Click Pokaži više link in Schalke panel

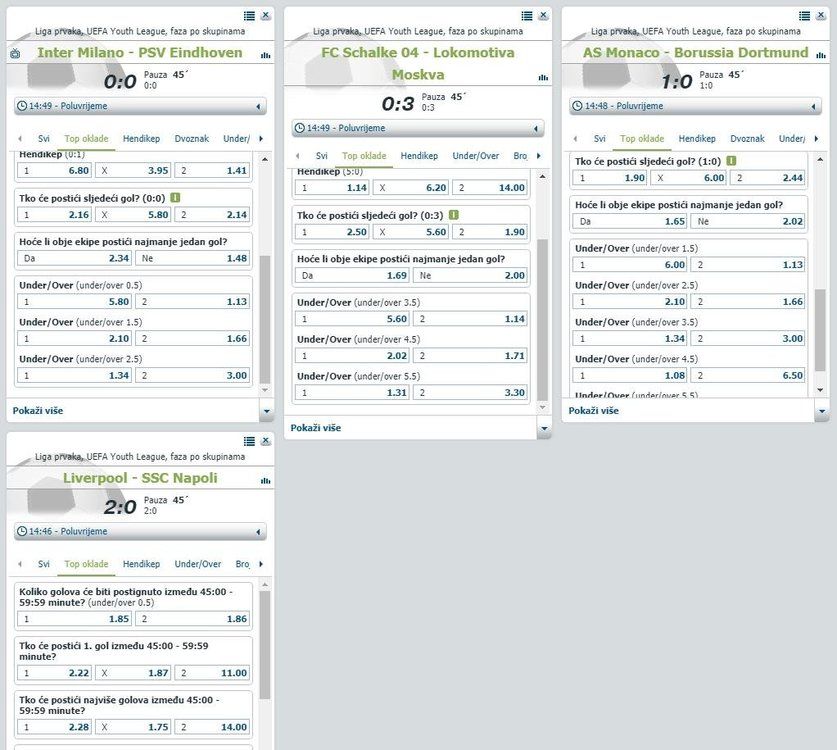315,428
